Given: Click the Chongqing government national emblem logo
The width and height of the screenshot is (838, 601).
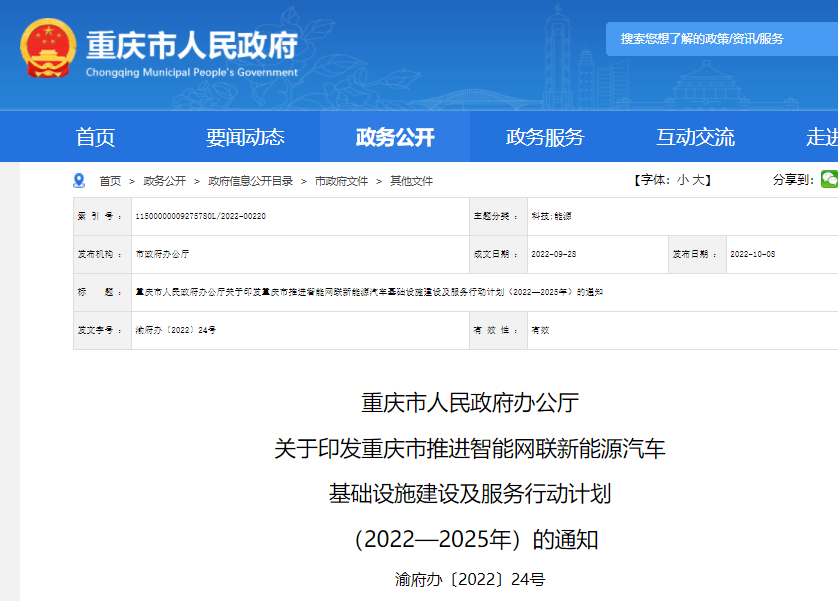Looking at the screenshot, I should 46,47.
